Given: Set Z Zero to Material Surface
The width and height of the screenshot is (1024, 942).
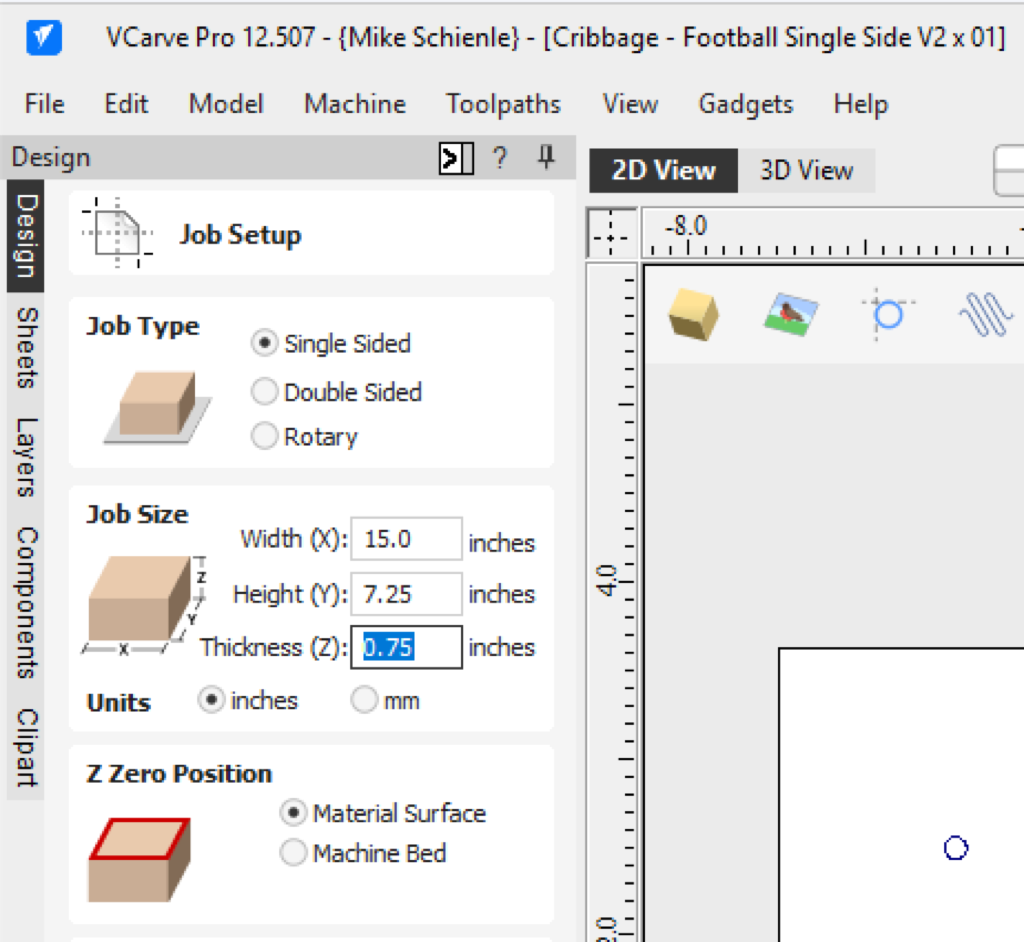Looking at the screenshot, I should point(383,813).
